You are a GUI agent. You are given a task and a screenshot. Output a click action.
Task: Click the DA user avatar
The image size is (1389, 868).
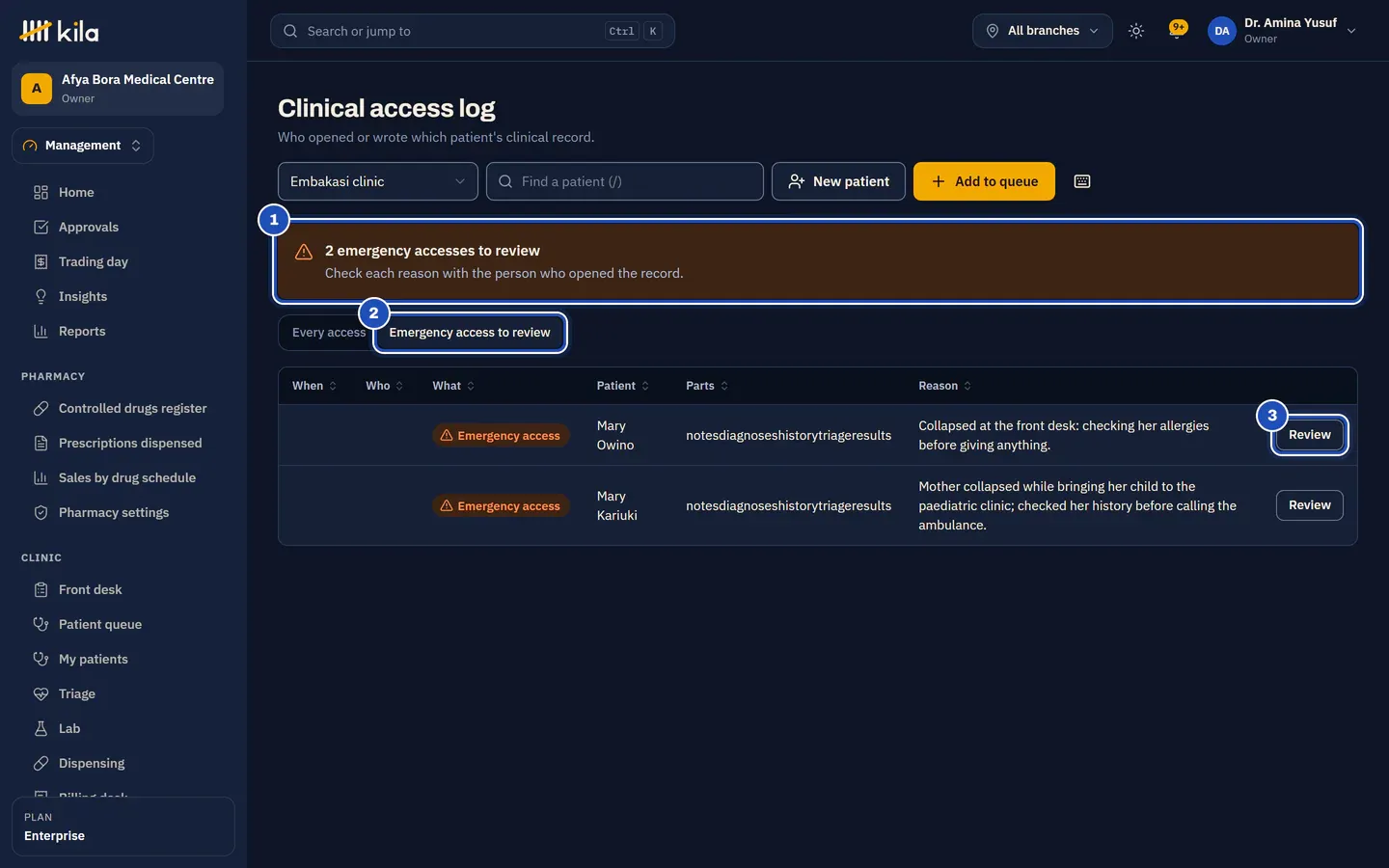(1222, 31)
